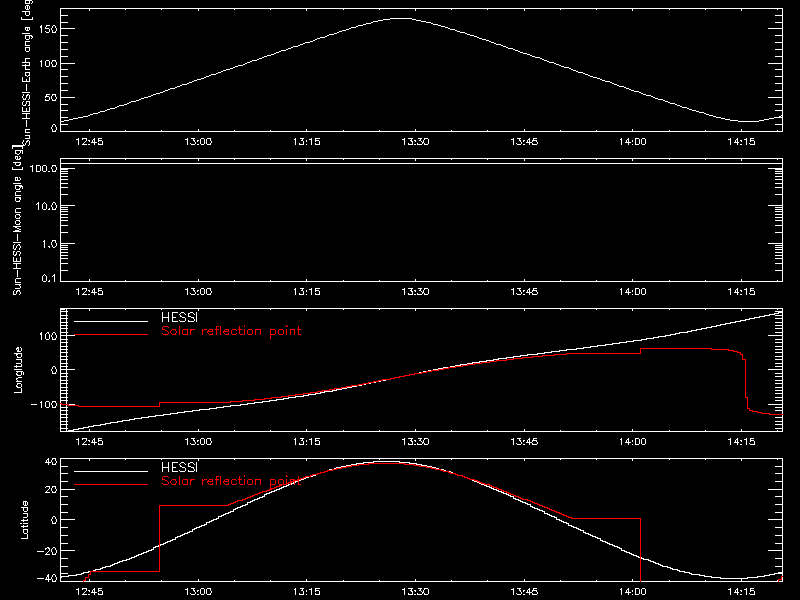
Task: Click the 0.1 tick on Moon angle axis
Action: coord(49,278)
